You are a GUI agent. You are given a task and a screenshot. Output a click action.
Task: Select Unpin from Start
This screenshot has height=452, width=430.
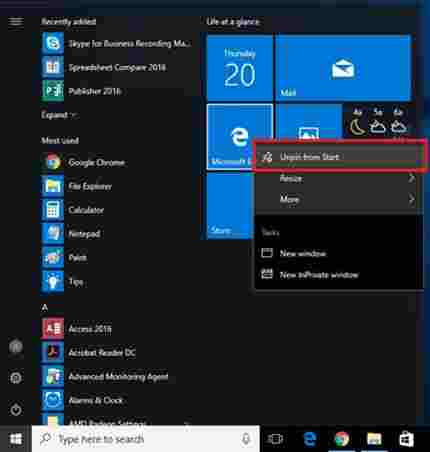[339, 157]
